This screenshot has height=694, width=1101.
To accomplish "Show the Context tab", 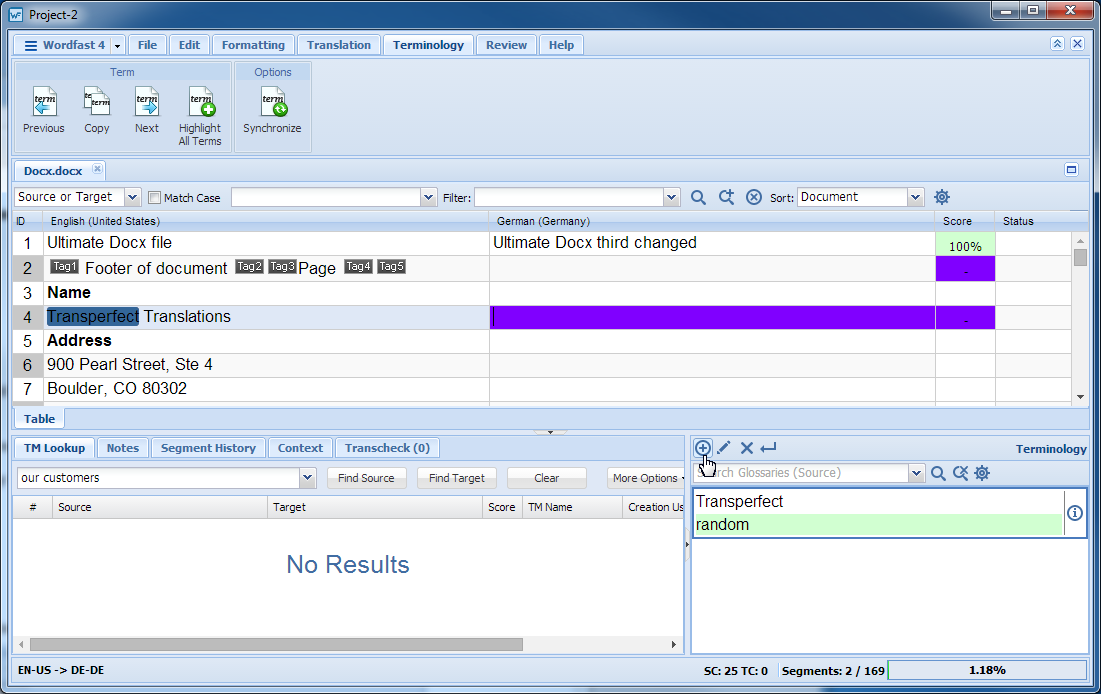I will pyautogui.click(x=301, y=448).
